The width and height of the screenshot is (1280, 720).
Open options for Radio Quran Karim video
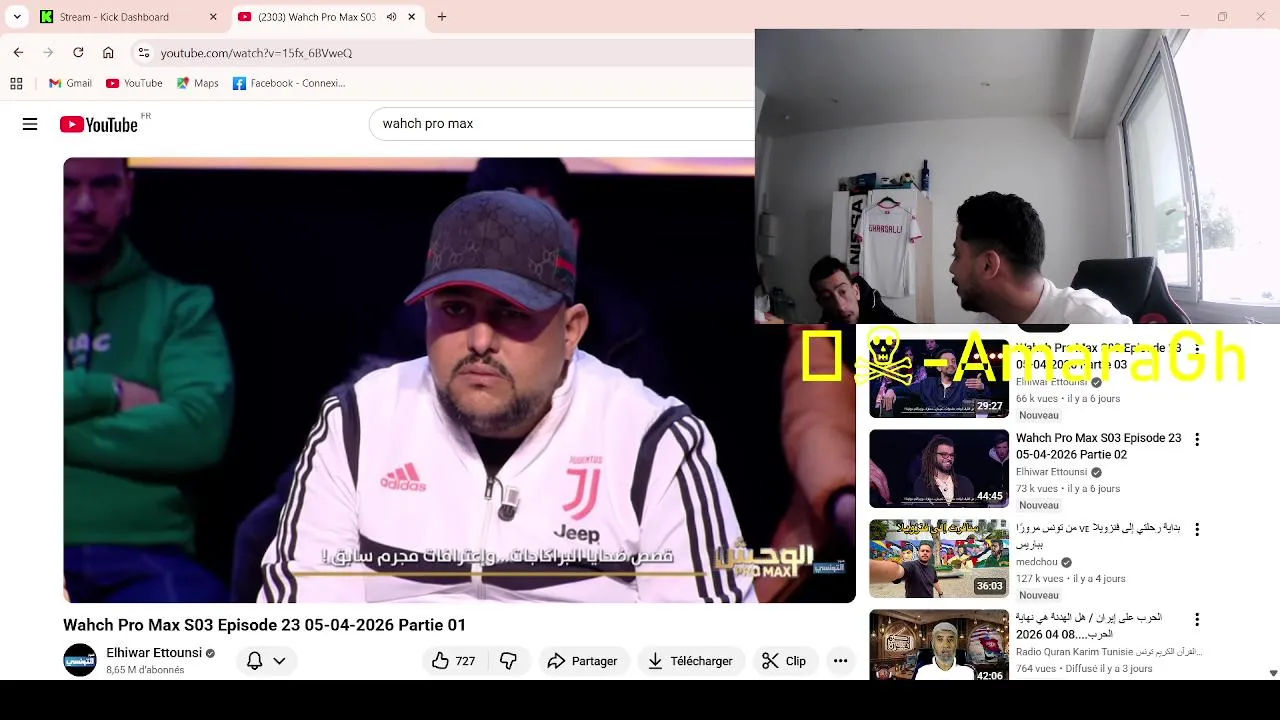click(1196, 619)
